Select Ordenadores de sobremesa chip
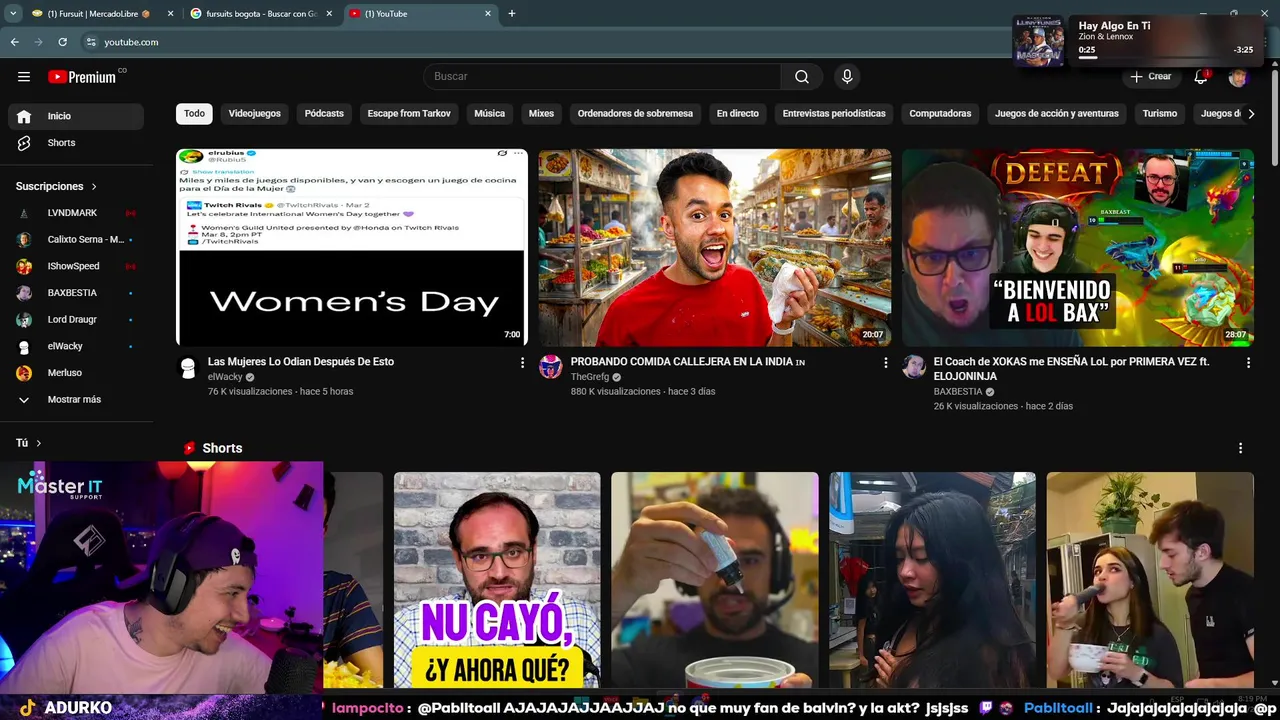Viewport: 1280px width, 720px height. (x=635, y=114)
